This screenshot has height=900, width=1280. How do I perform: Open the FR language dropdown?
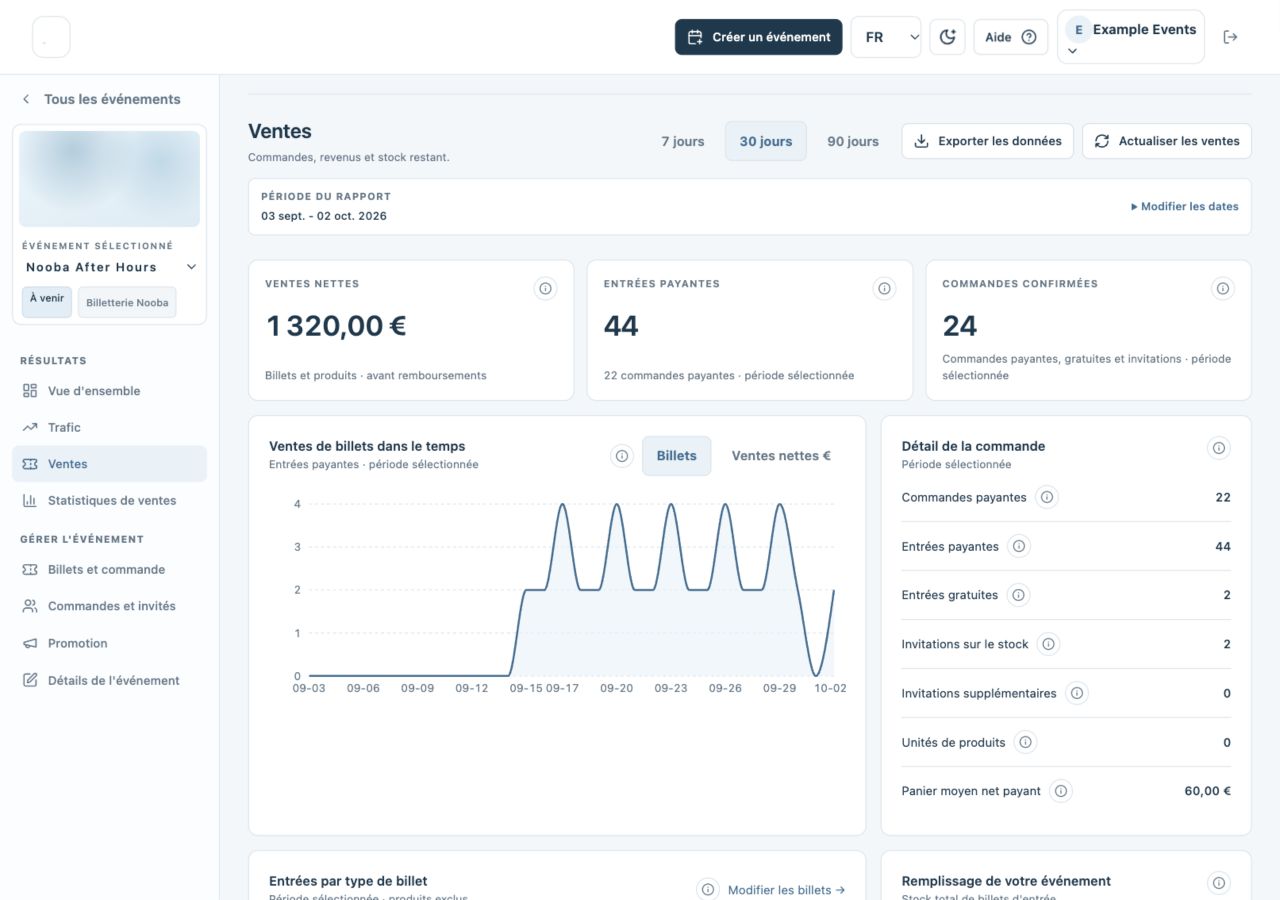pos(886,37)
